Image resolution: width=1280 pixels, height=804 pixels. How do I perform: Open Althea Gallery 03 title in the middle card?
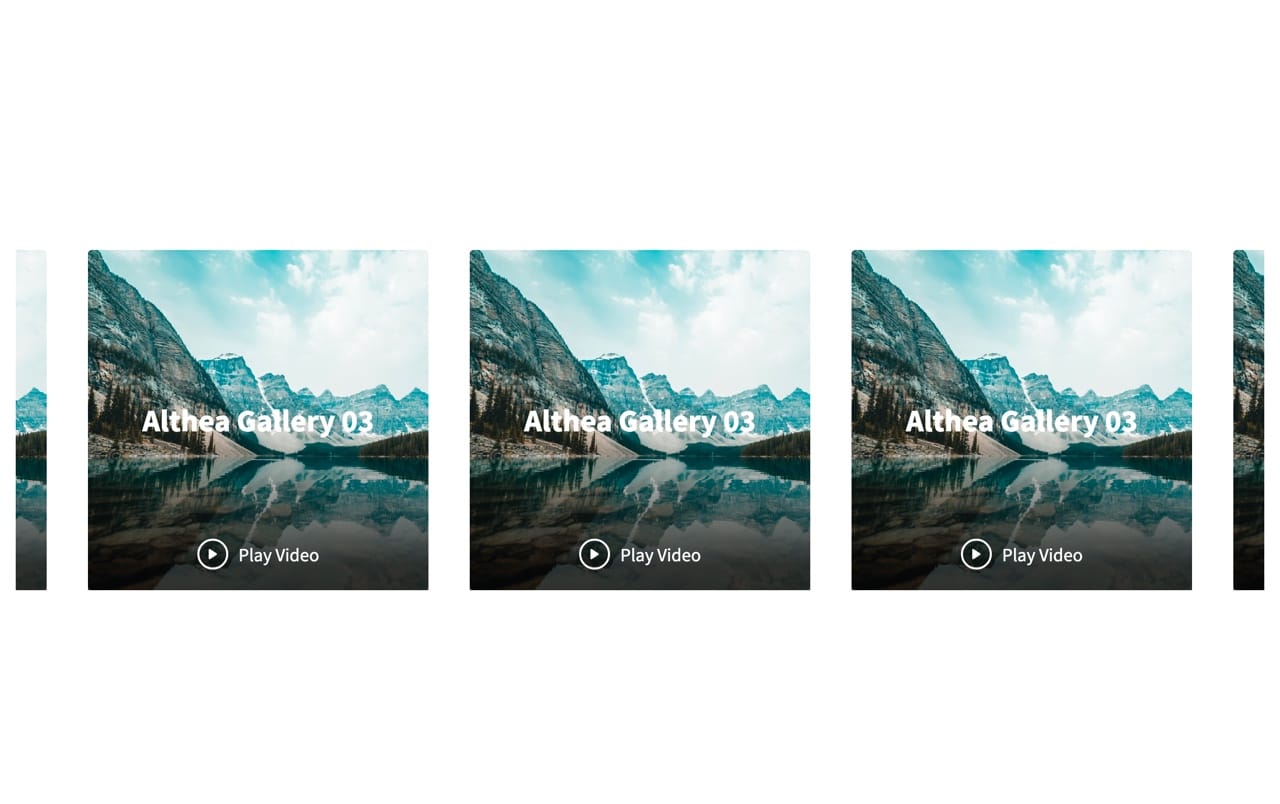[x=640, y=421]
